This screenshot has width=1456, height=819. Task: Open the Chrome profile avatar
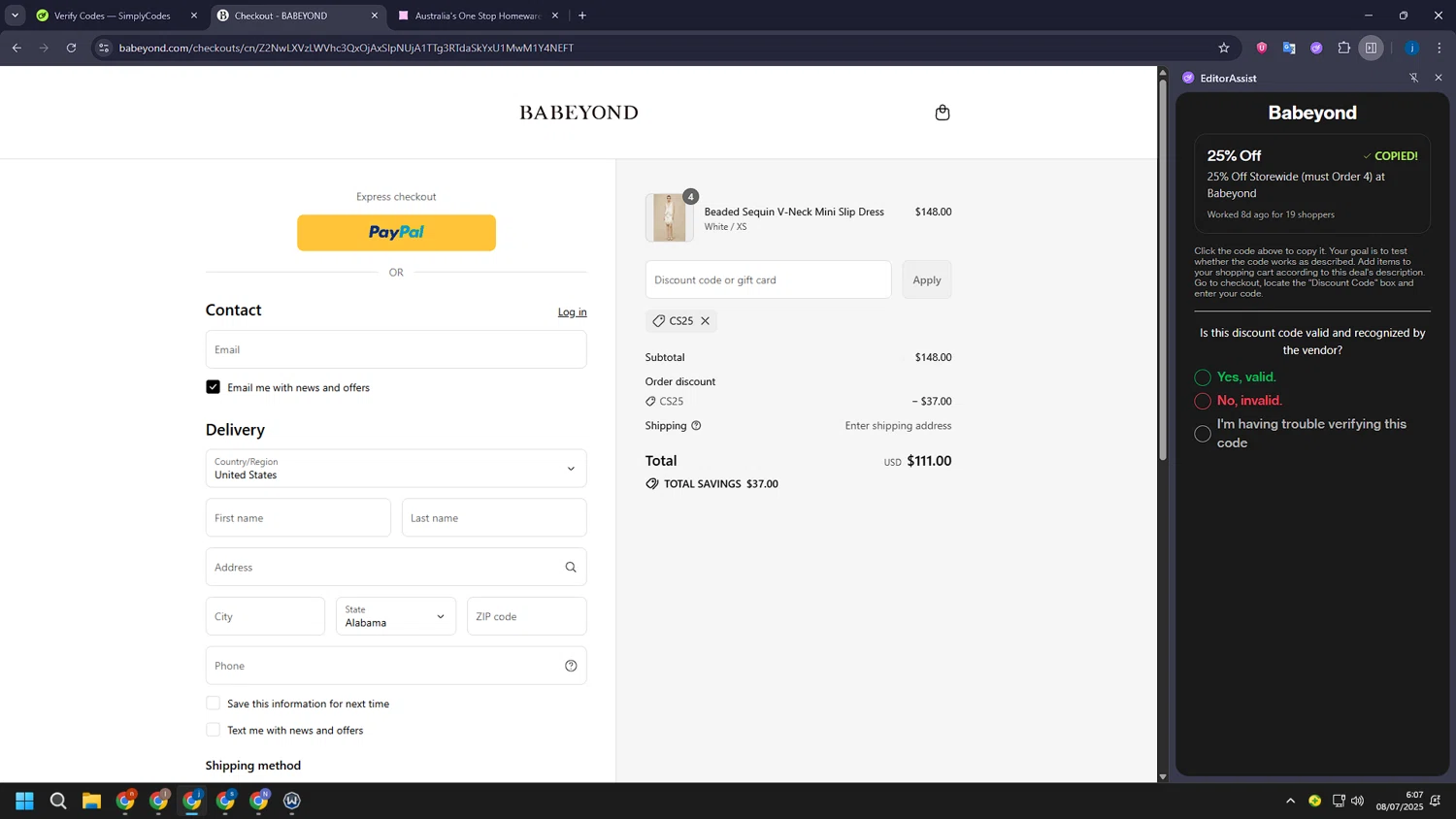tap(1411, 48)
